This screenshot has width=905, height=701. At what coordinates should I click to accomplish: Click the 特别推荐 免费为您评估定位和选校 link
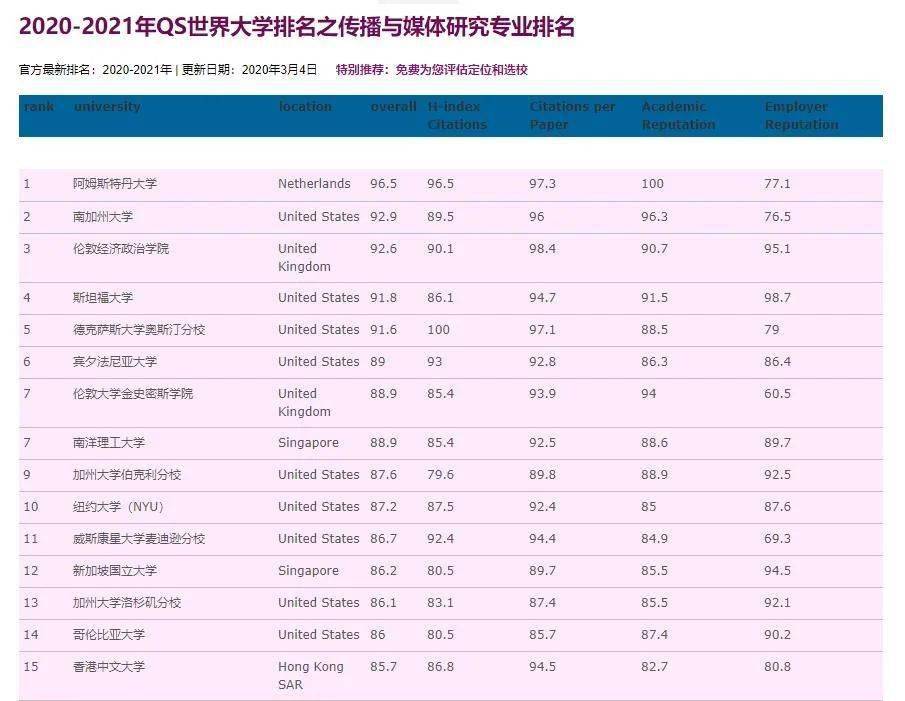tap(432, 70)
